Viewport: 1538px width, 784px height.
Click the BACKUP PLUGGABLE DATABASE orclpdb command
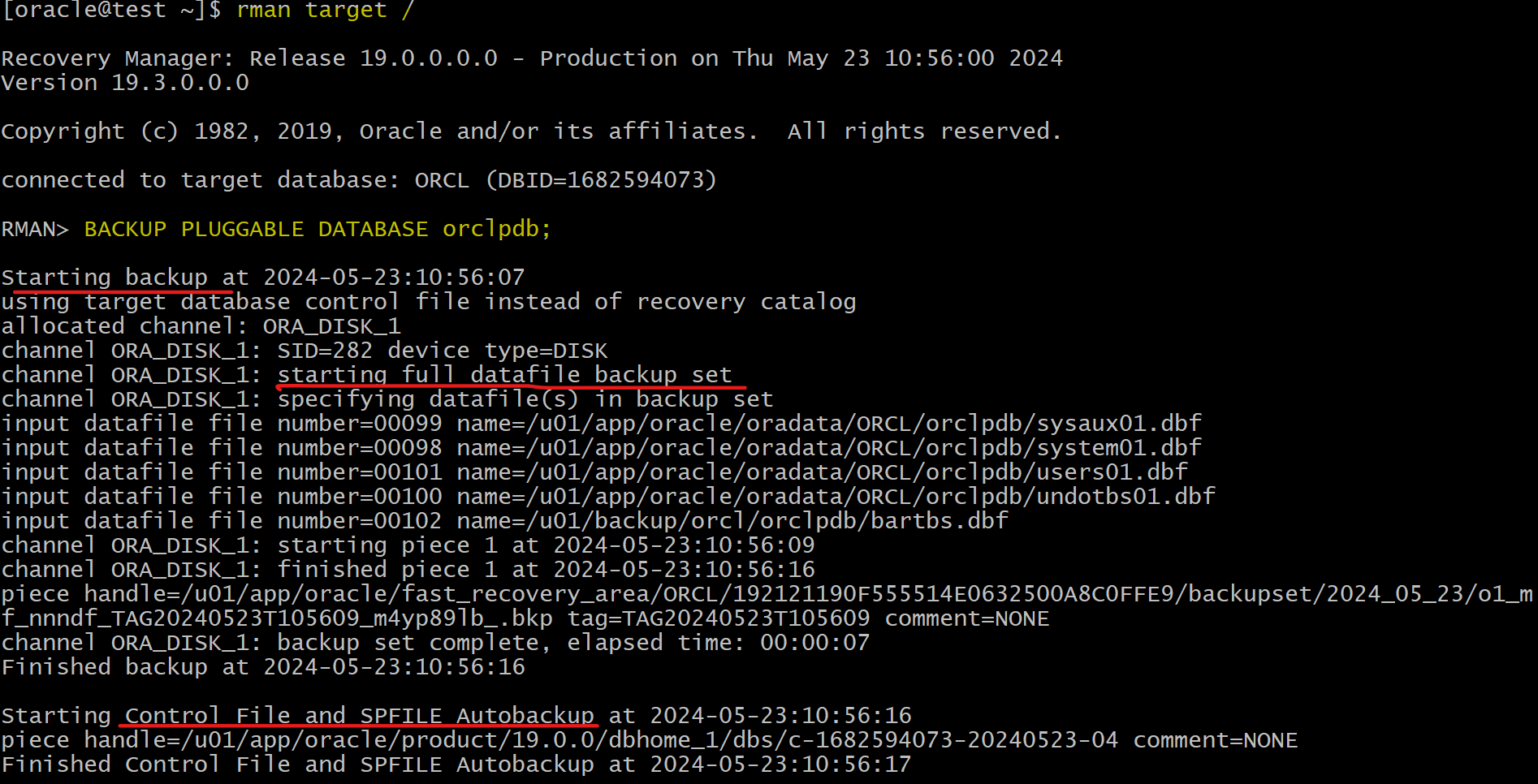click(x=318, y=230)
